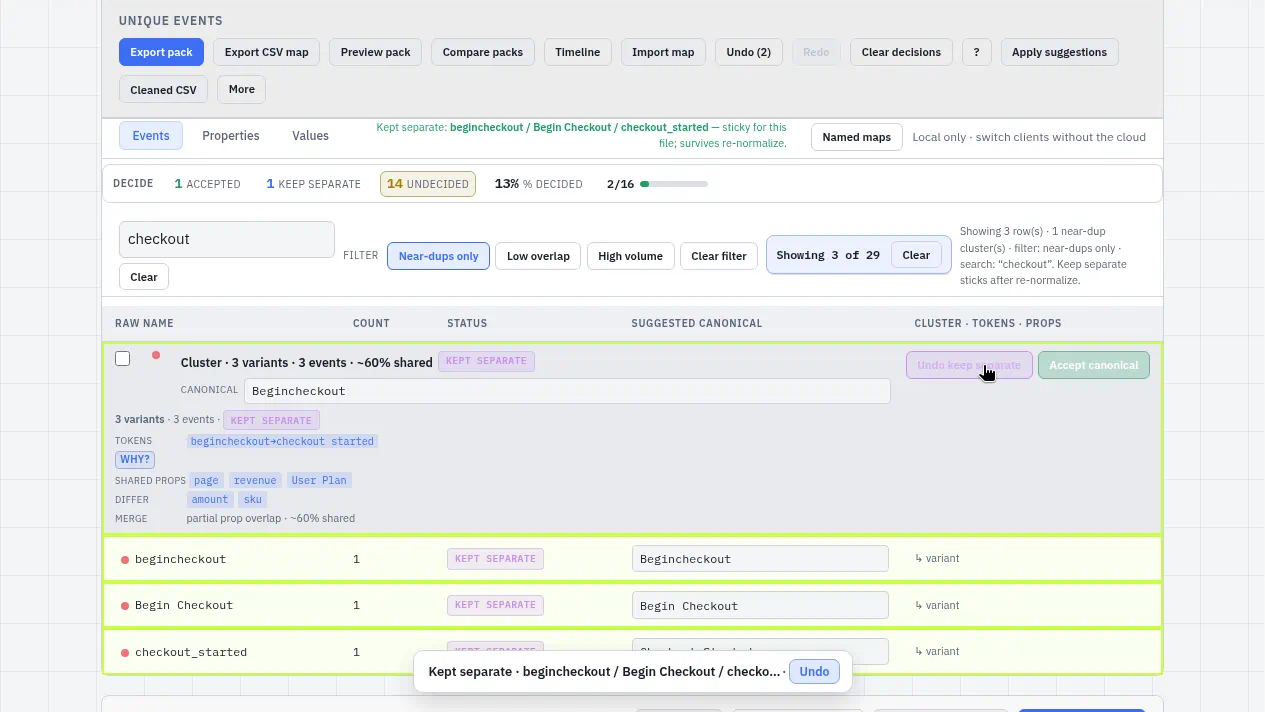Click the 1 Keep separate counter

(x=313, y=184)
